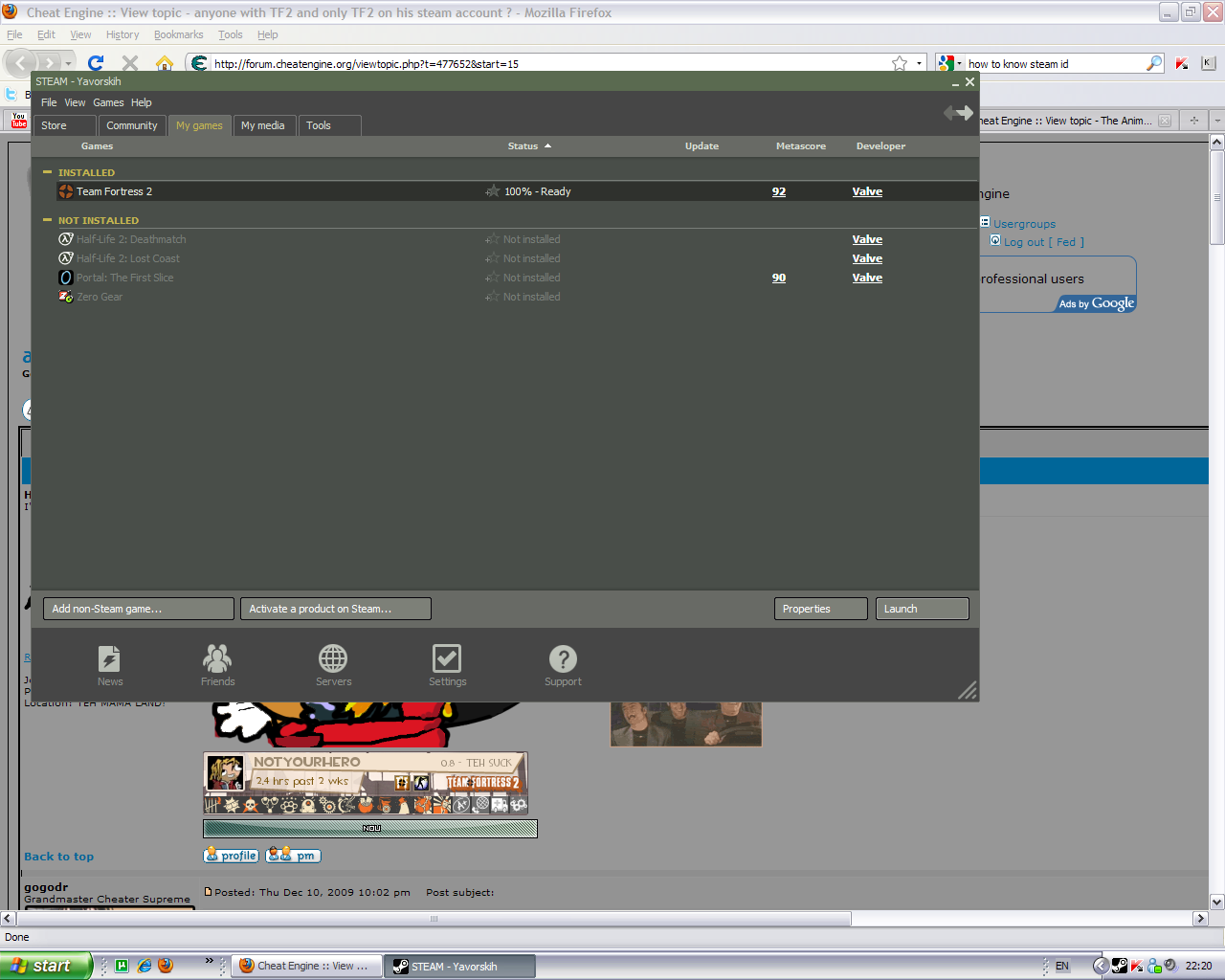Launch the selected game
The width and height of the screenshot is (1225, 980).
click(x=923, y=609)
